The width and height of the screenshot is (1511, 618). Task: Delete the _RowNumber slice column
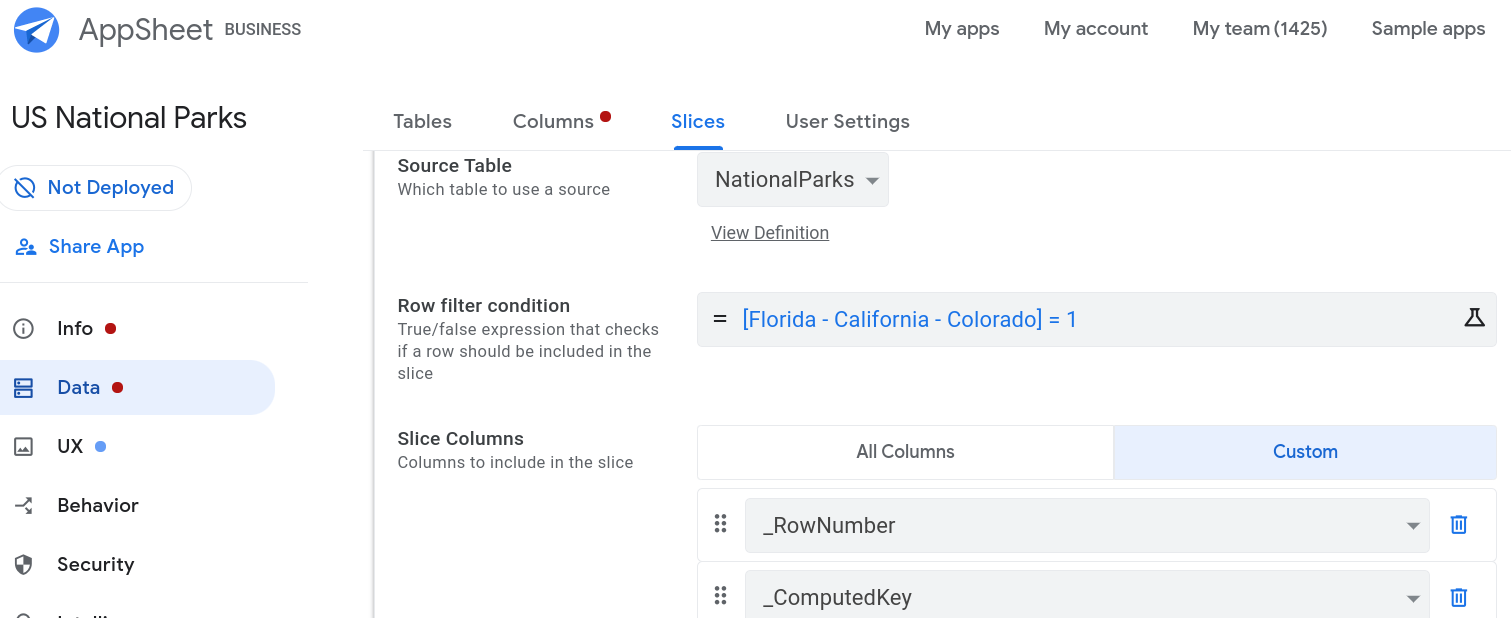[1458, 524]
